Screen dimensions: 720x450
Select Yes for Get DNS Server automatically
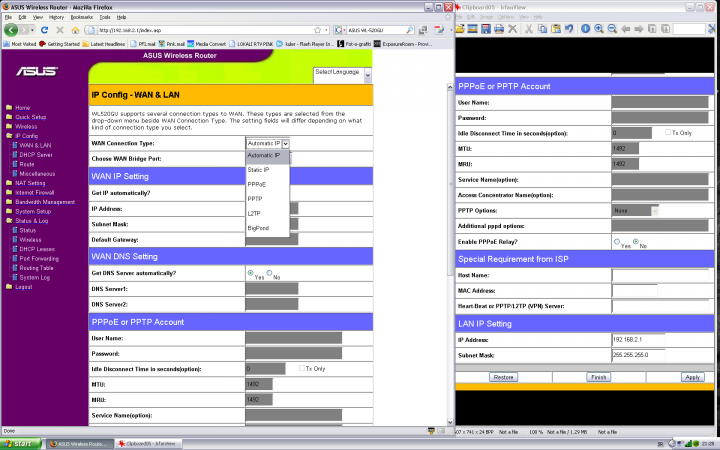250,273
